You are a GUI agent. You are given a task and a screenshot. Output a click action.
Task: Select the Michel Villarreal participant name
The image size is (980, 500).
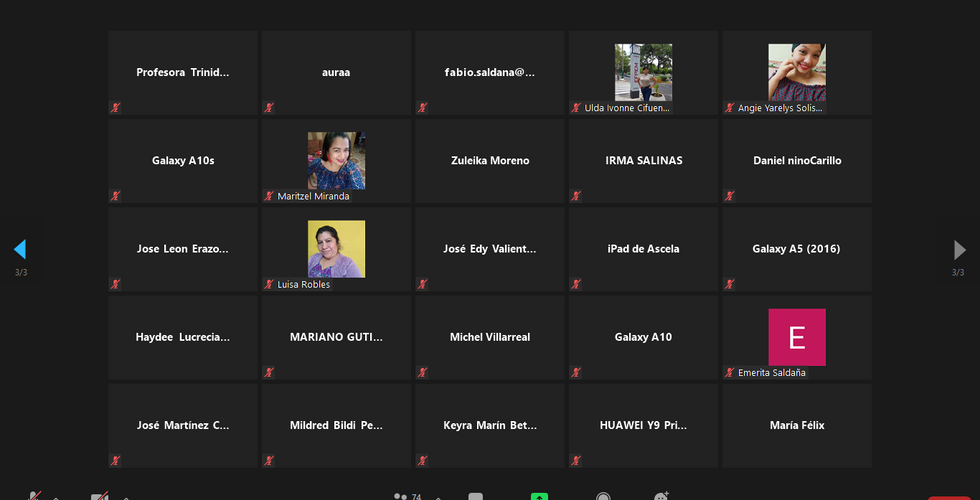coord(490,337)
